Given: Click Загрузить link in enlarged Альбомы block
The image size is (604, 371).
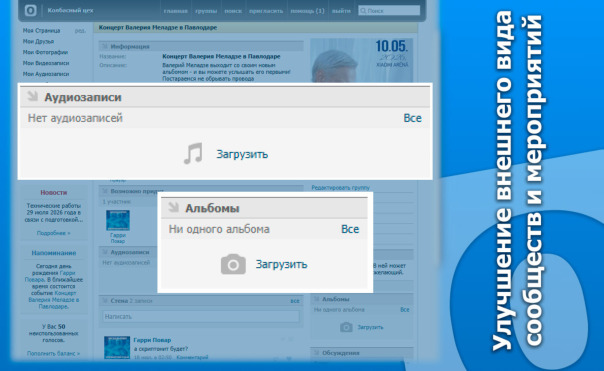Looking at the screenshot, I should [282, 264].
